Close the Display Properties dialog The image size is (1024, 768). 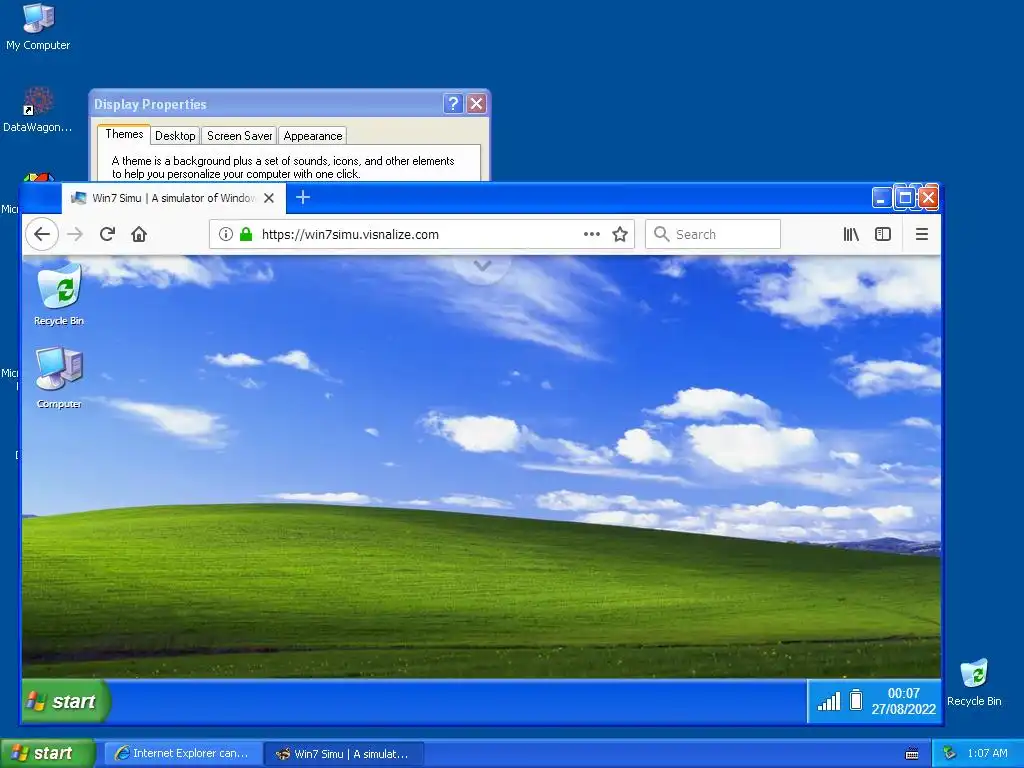tap(477, 103)
